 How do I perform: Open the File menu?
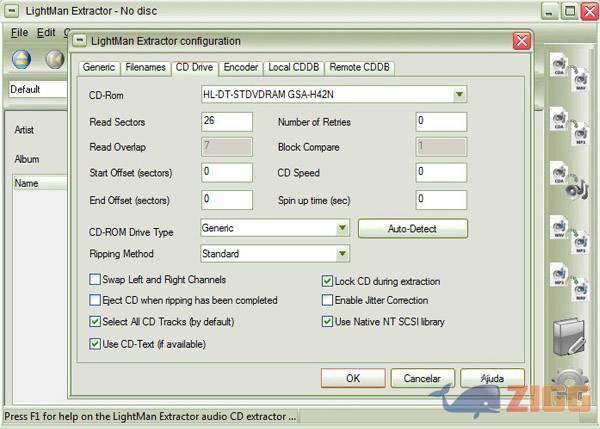point(20,32)
